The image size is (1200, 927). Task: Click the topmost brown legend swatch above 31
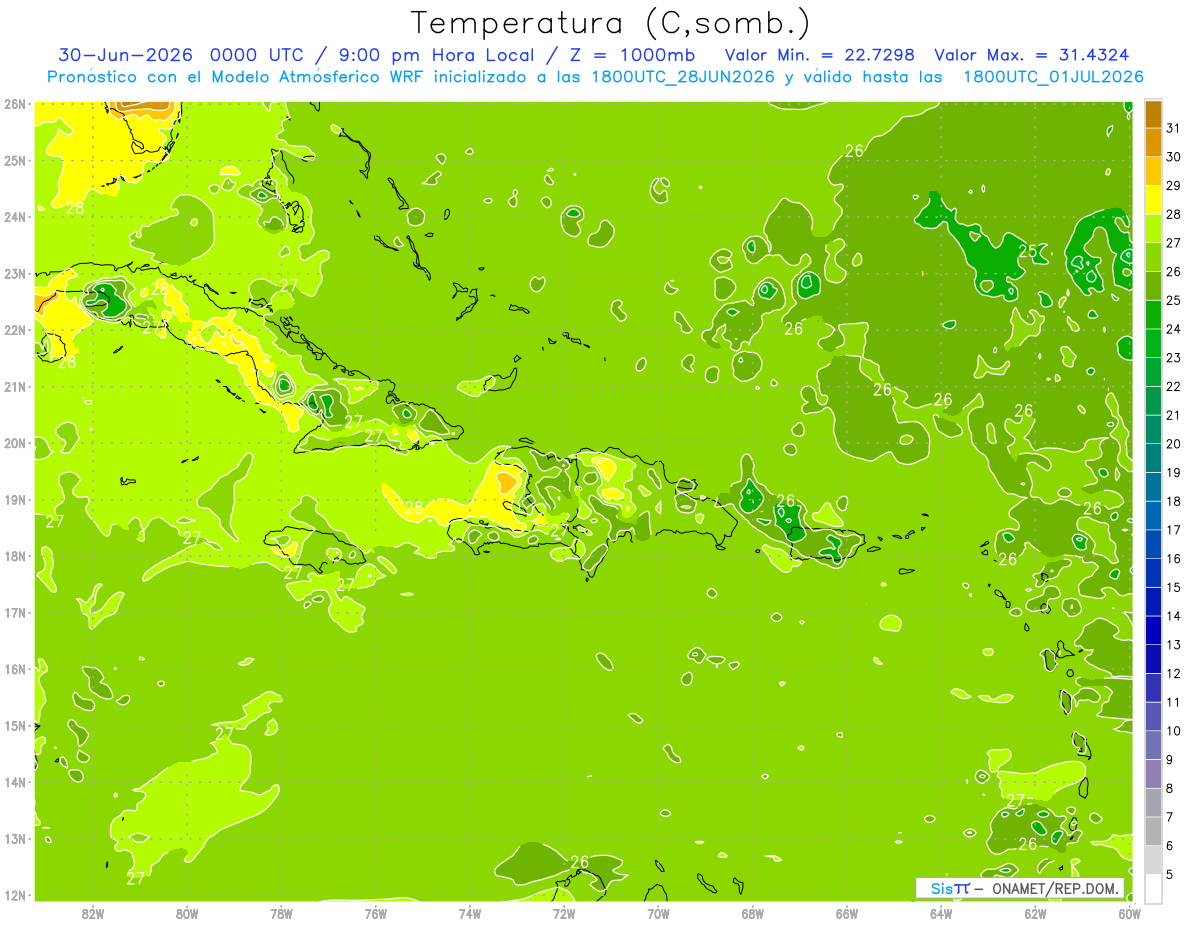pos(1153,113)
